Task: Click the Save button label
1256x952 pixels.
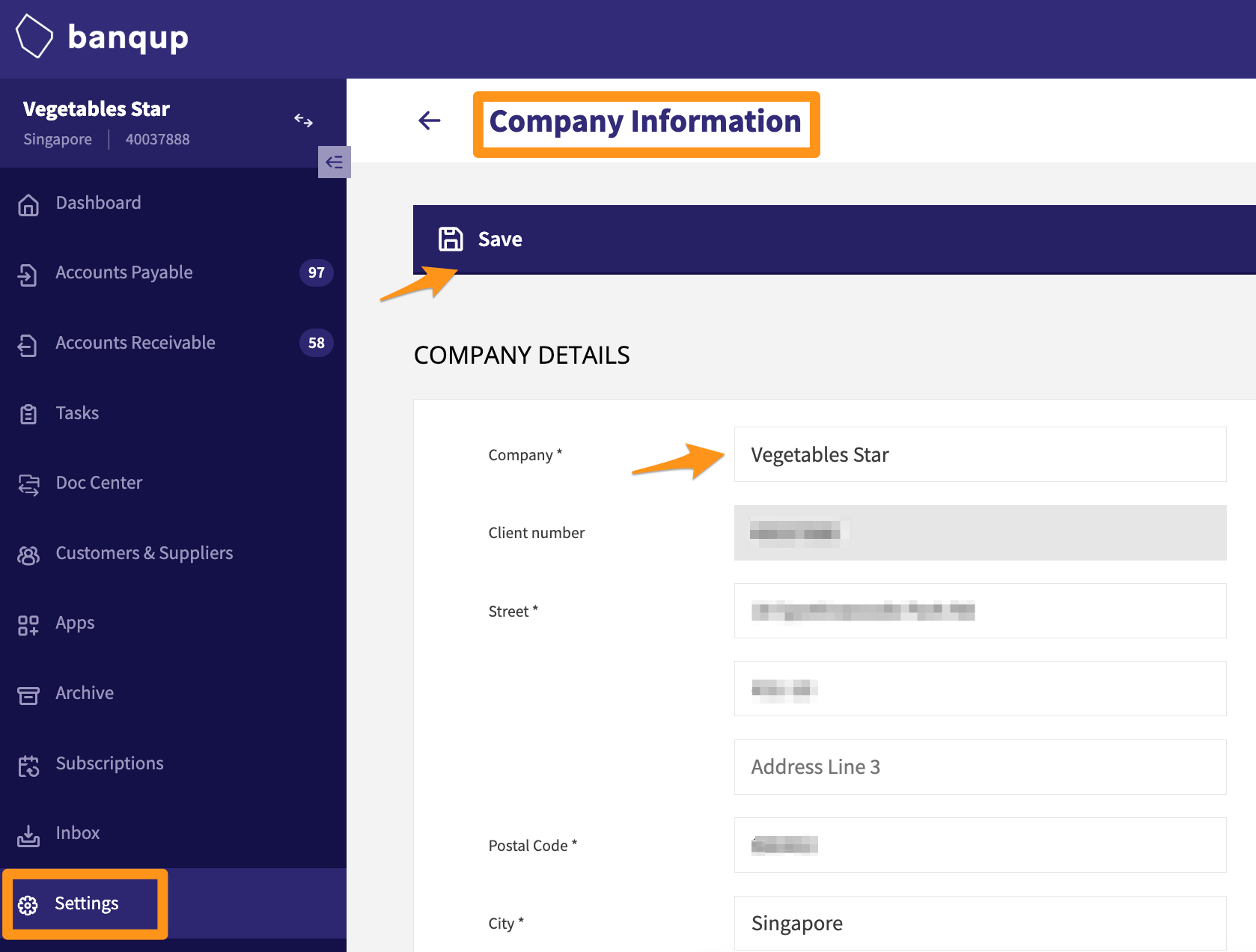Action: [x=500, y=239]
